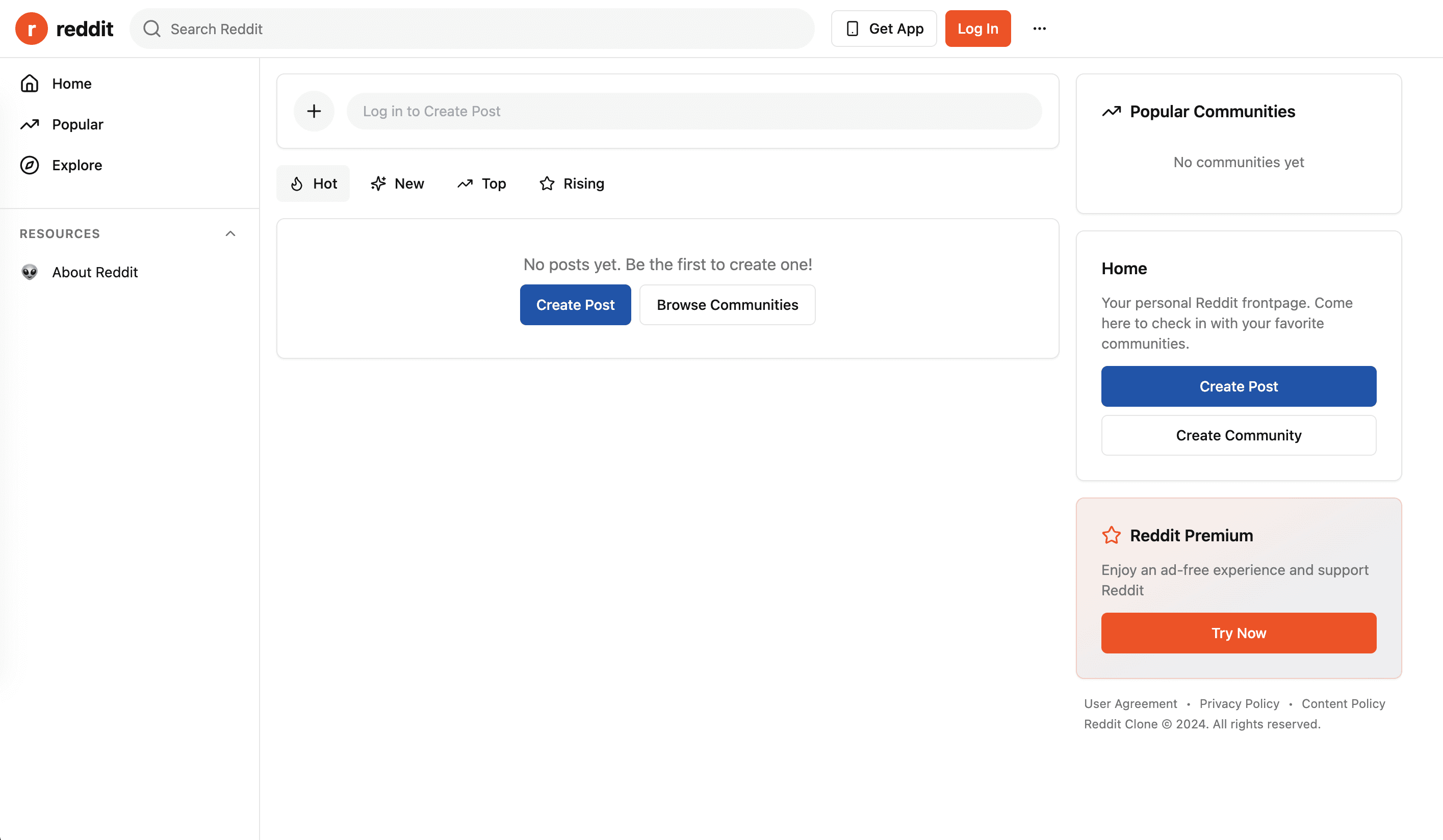1443x840 pixels.
Task: Open the three-dot more options menu
Action: tap(1039, 29)
